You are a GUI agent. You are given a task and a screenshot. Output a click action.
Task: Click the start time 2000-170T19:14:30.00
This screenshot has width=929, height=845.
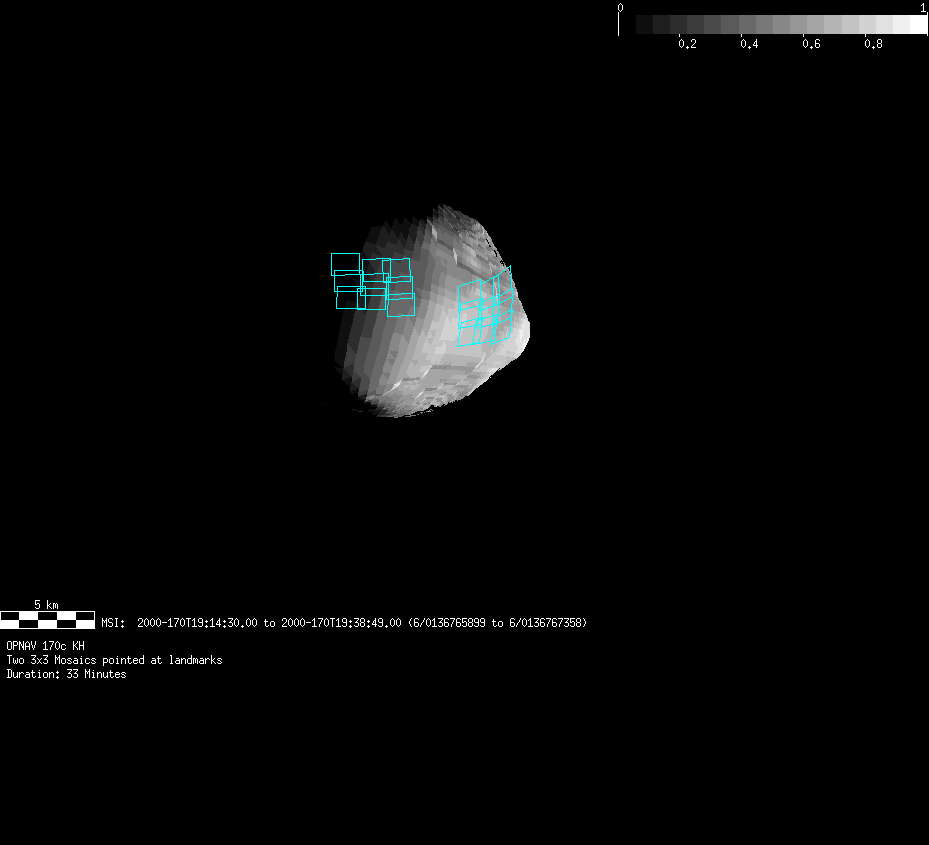pyautogui.click(x=198, y=623)
